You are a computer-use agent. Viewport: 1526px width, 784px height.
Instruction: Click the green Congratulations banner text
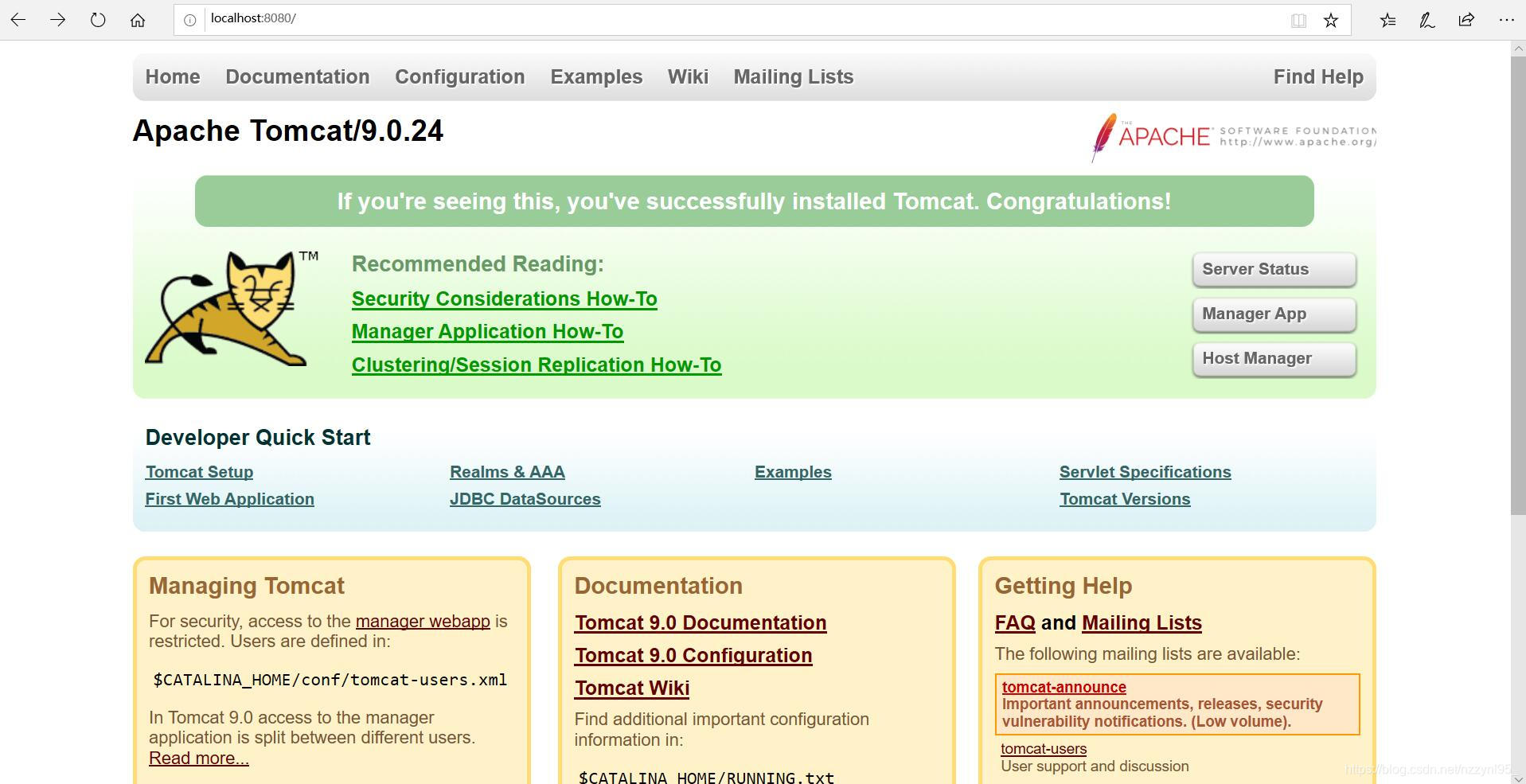754,201
